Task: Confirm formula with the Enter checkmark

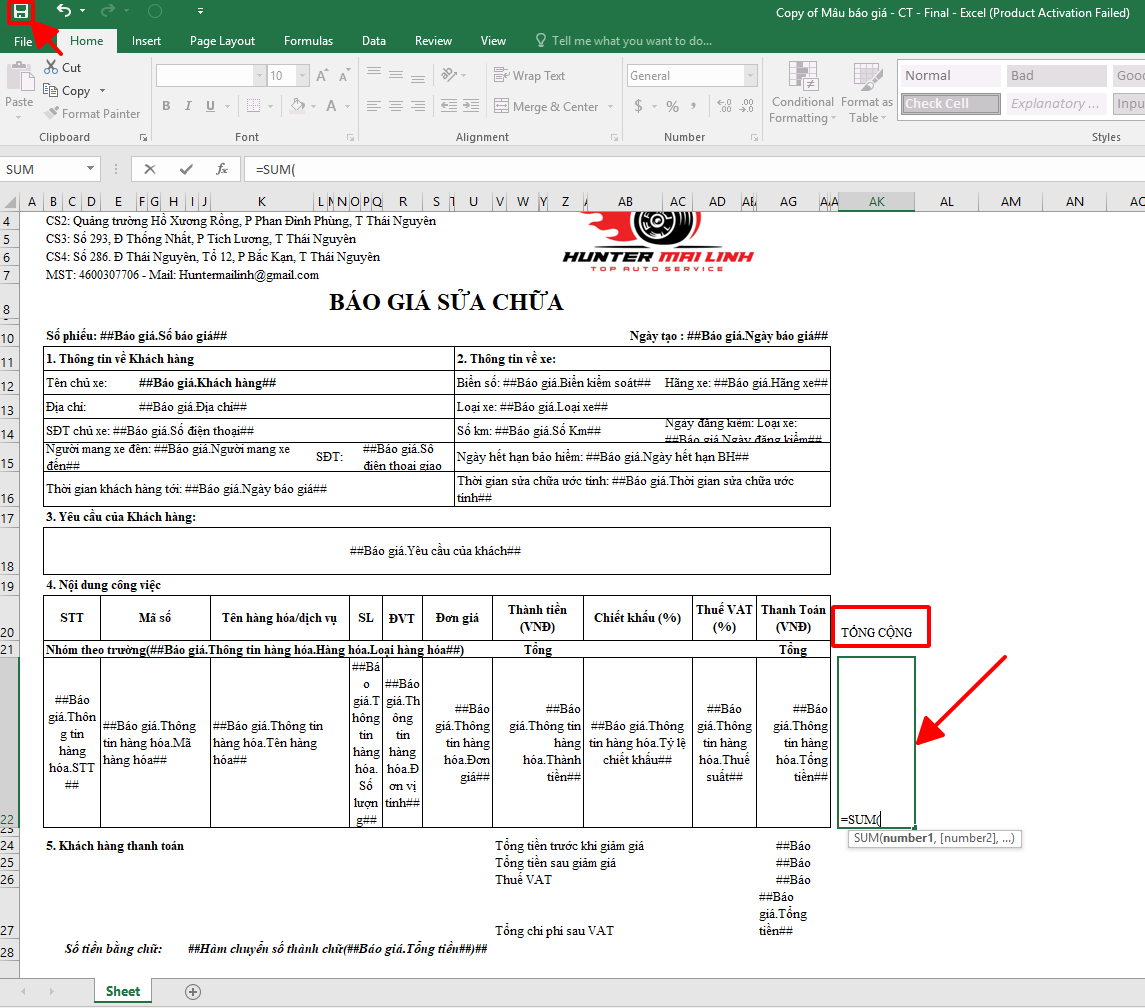Action: tap(186, 169)
